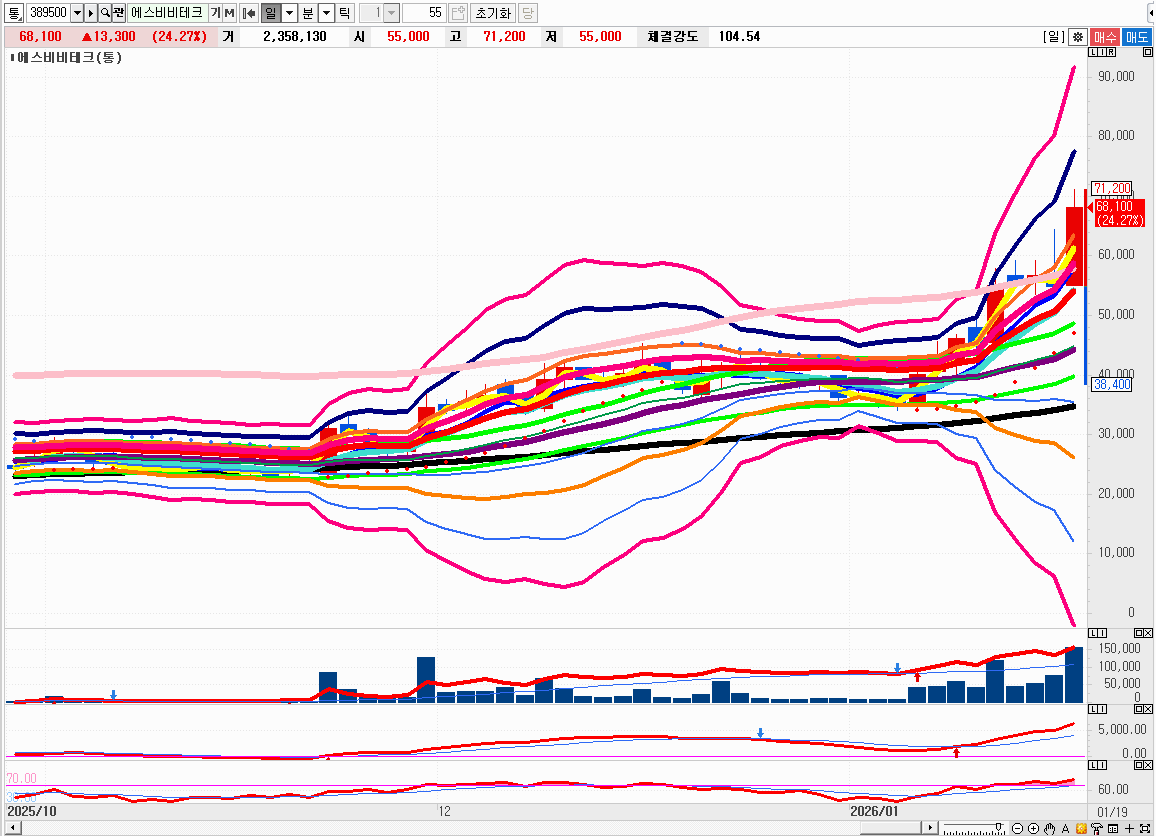
Task: Select the hand pan tool
Action: coord(1049,828)
